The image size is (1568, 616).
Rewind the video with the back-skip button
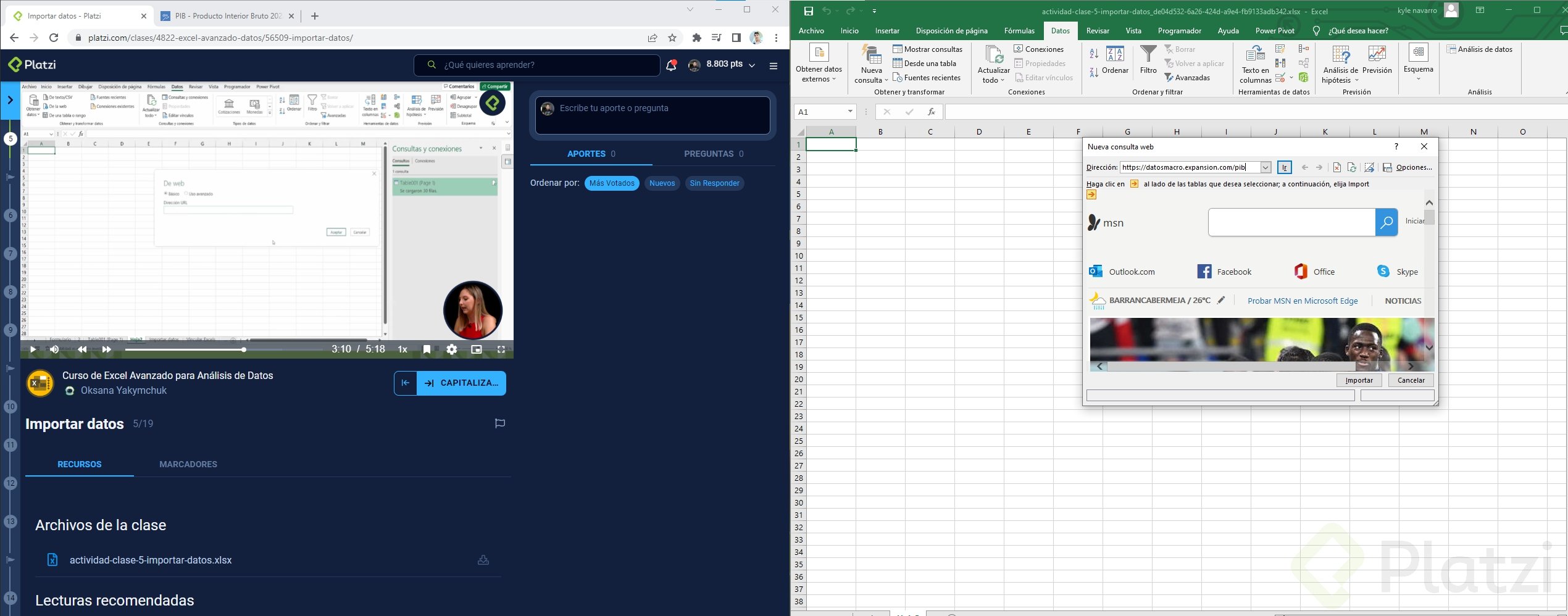(x=82, y=349)
